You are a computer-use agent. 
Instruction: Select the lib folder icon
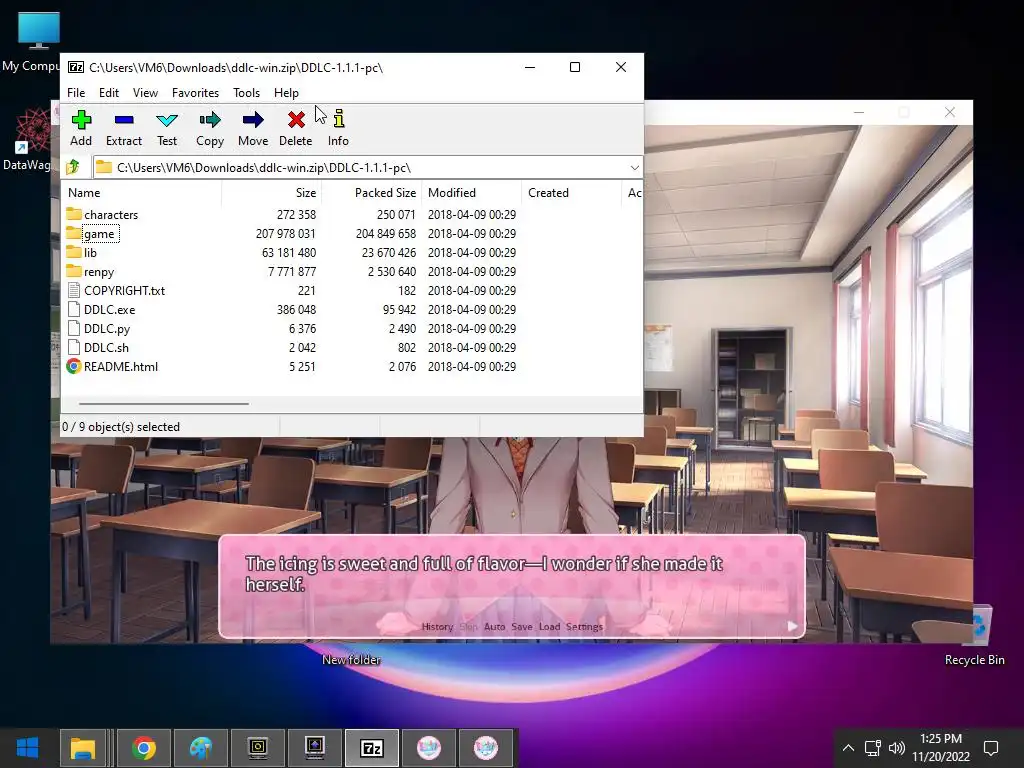tap(74, 252)
